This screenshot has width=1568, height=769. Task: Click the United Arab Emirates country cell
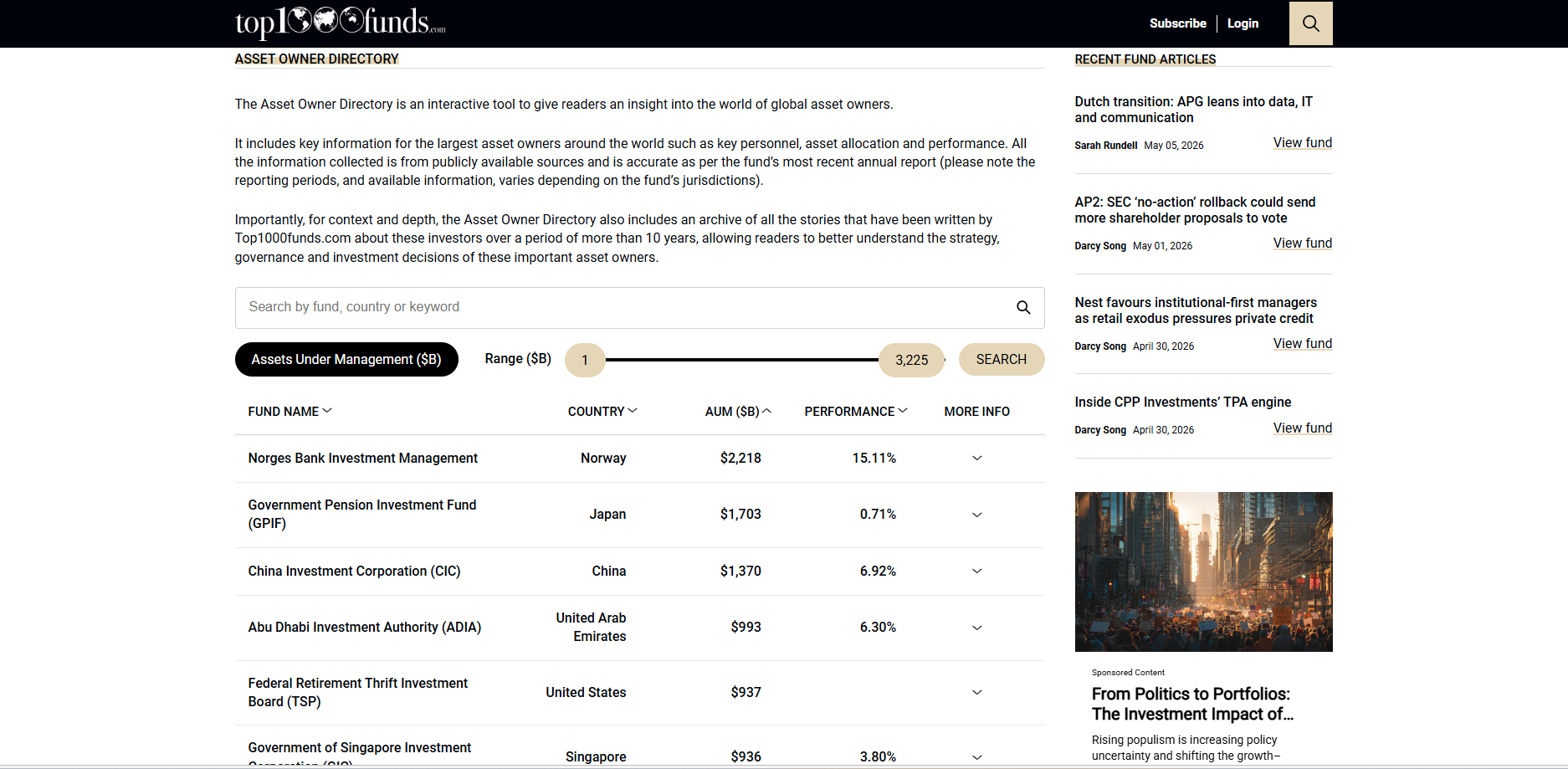[591, 627]
